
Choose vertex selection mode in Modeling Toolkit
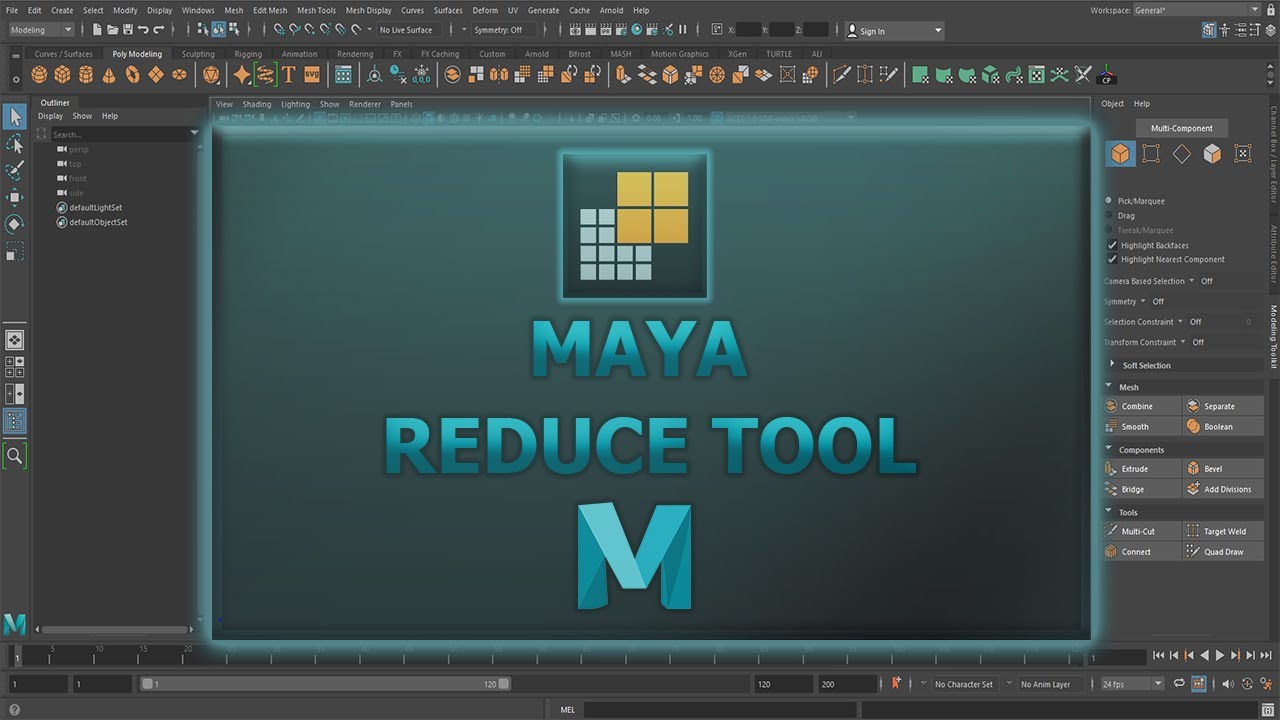click(x=1151, y=154)
